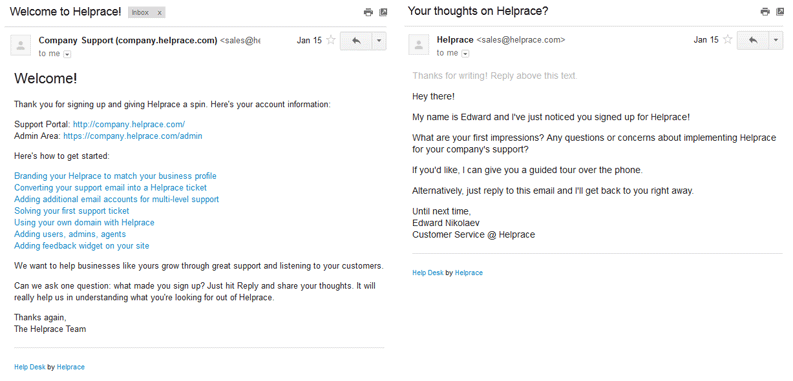This screenshot has width=793, height=381.
Task: Open Branding your Helprace link
Action: [115, 176]
